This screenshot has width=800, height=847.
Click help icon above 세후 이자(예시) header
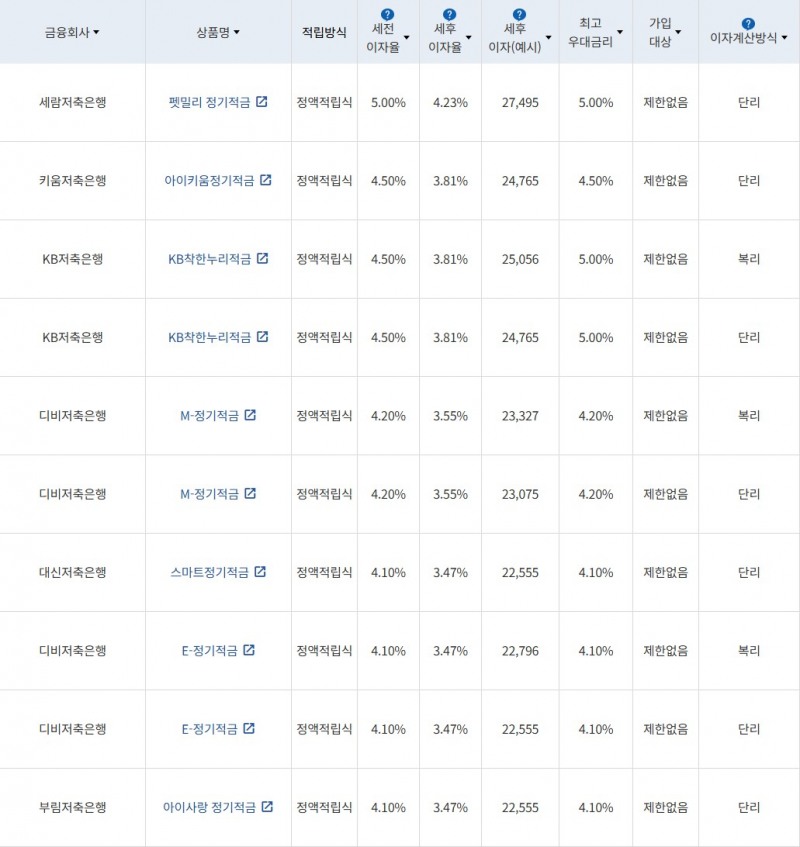tap(519, 15)
